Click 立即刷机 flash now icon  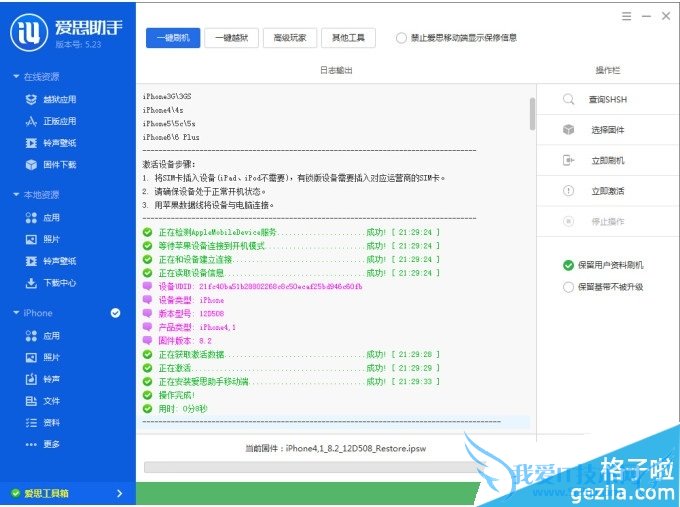(x=568, y=160)
